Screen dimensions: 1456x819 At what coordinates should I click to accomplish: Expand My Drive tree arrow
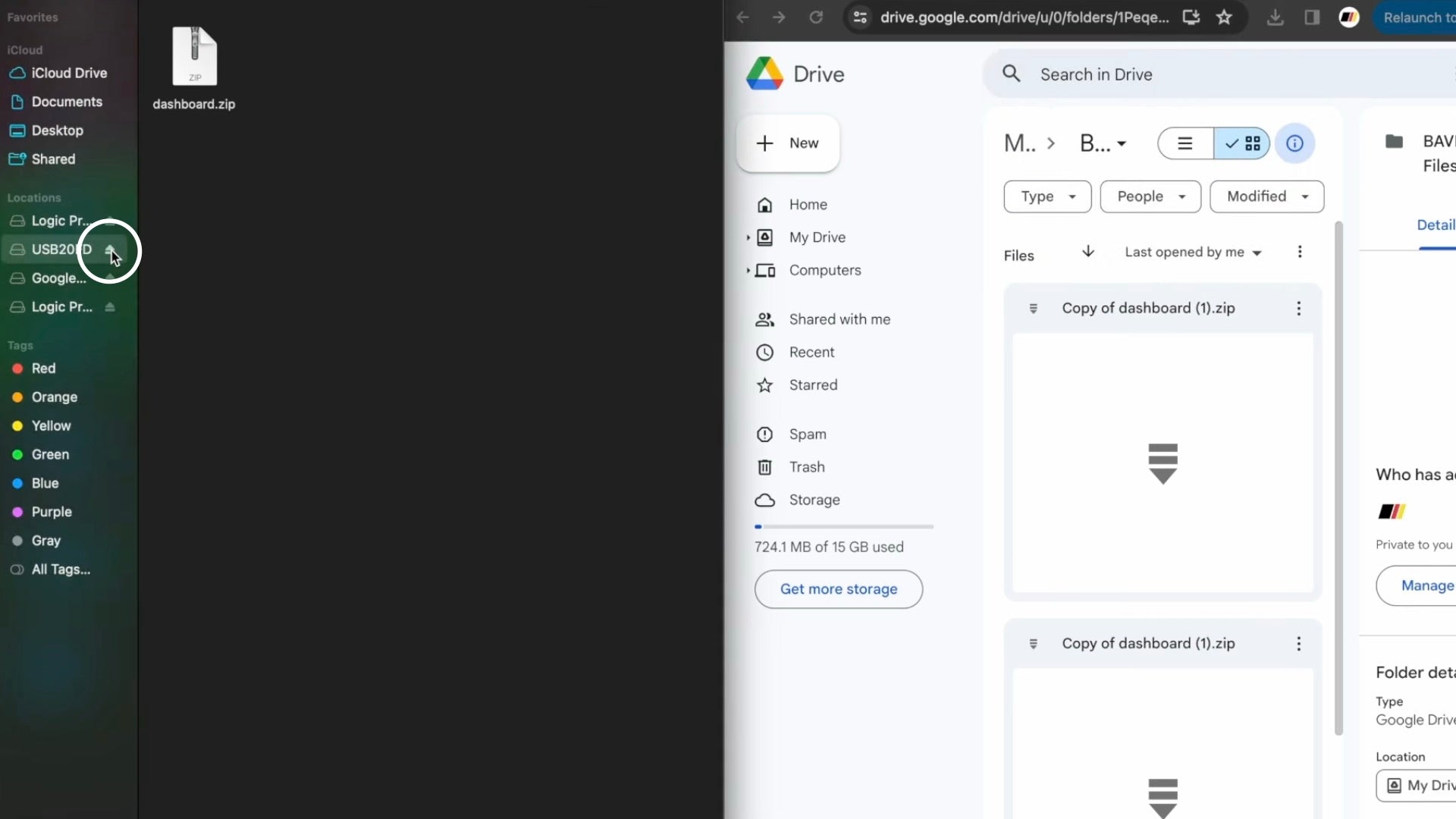748,237
